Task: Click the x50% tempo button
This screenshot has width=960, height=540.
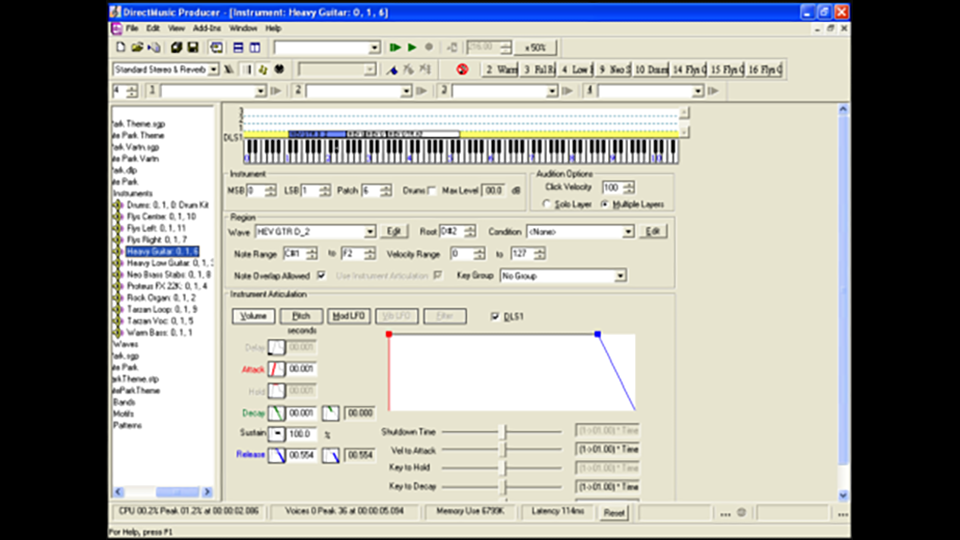Action: 535,47
